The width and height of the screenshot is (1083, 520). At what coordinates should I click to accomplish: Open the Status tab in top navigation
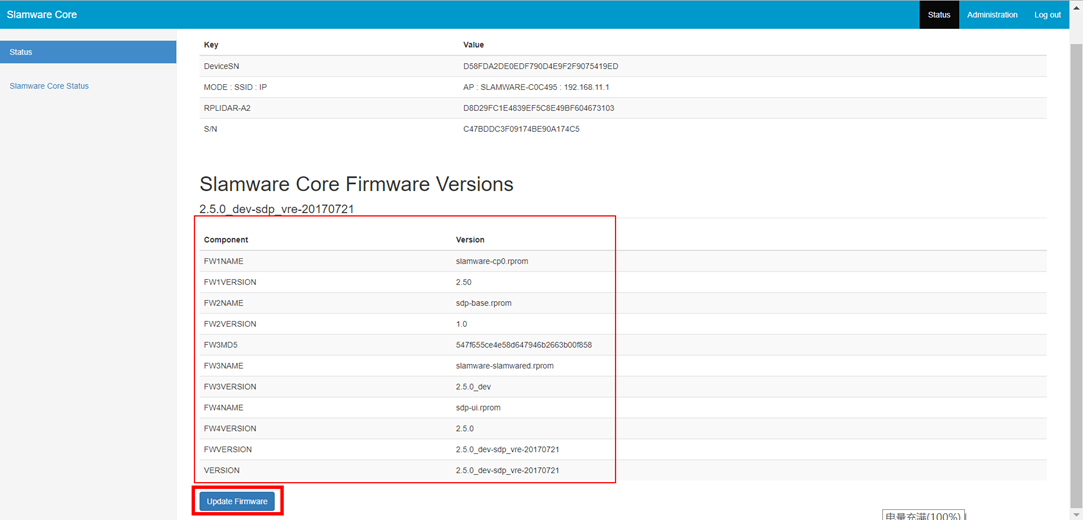tap(939, 15)
